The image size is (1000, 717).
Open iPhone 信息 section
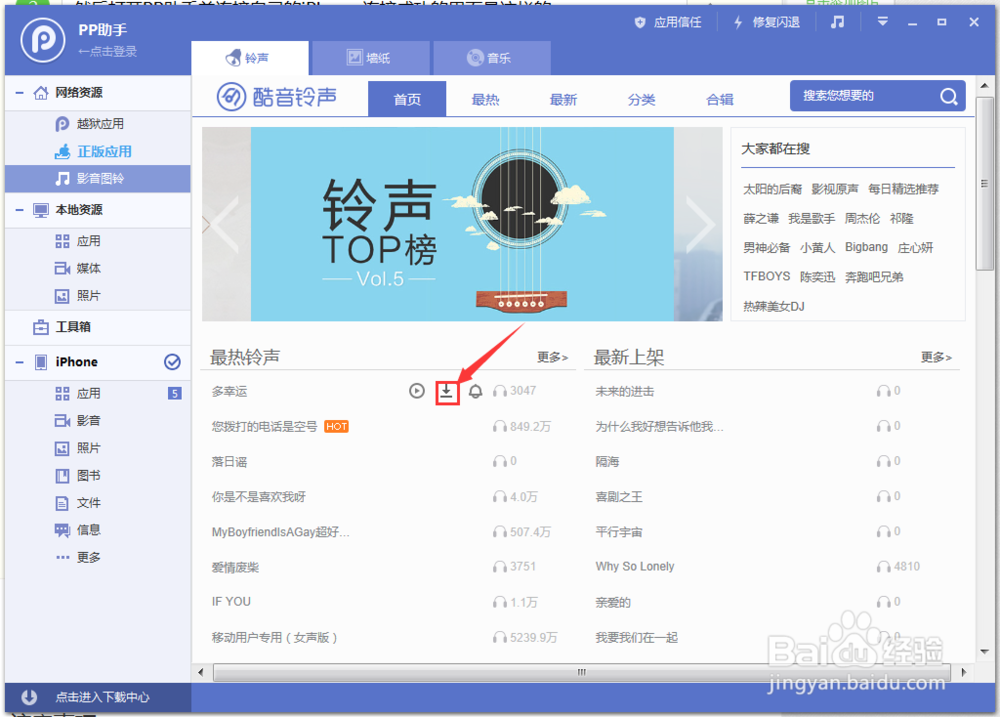click(98, 530)
